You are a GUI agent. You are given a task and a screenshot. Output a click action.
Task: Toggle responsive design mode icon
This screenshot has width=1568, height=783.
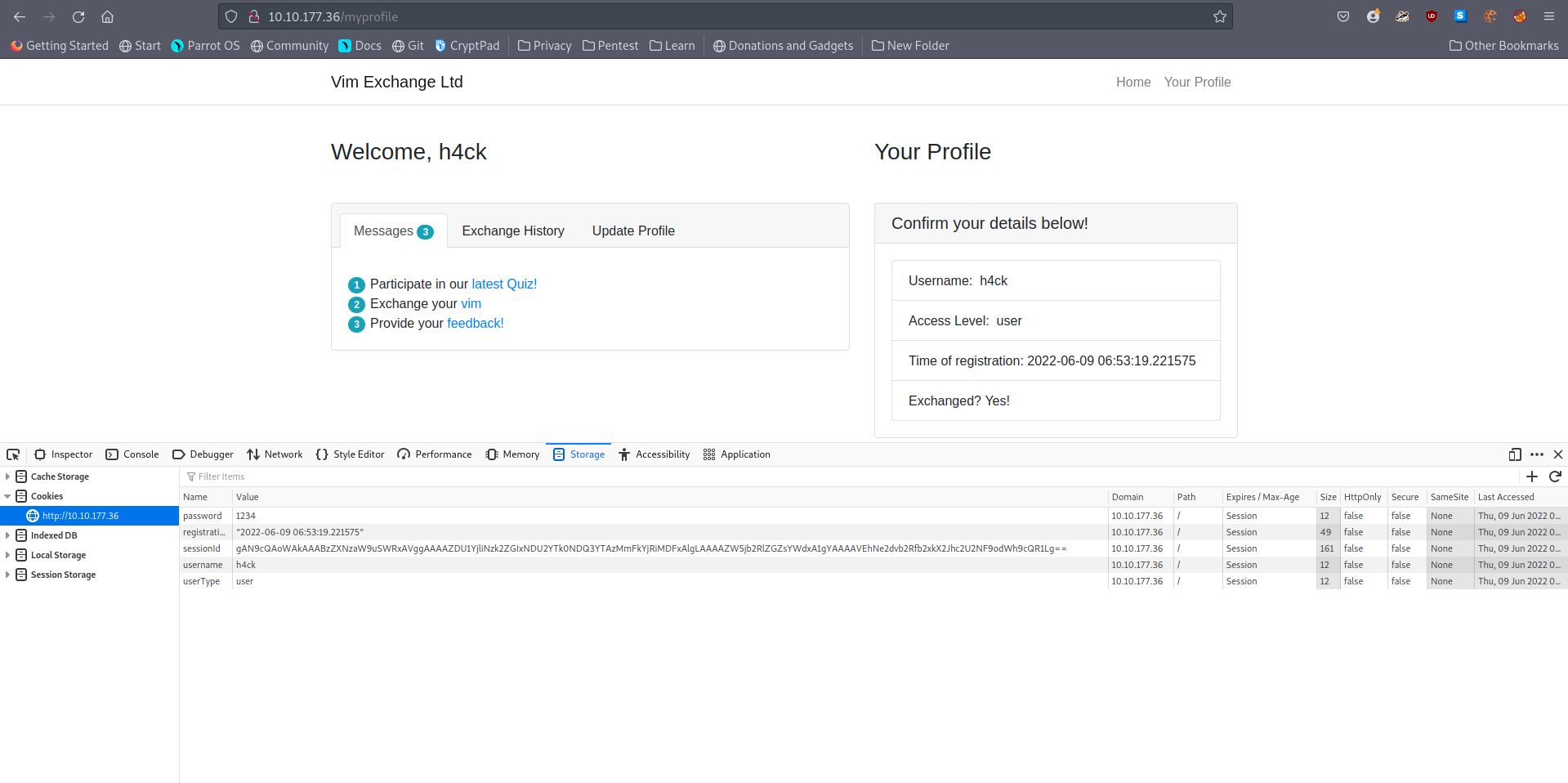point(1515,454)
